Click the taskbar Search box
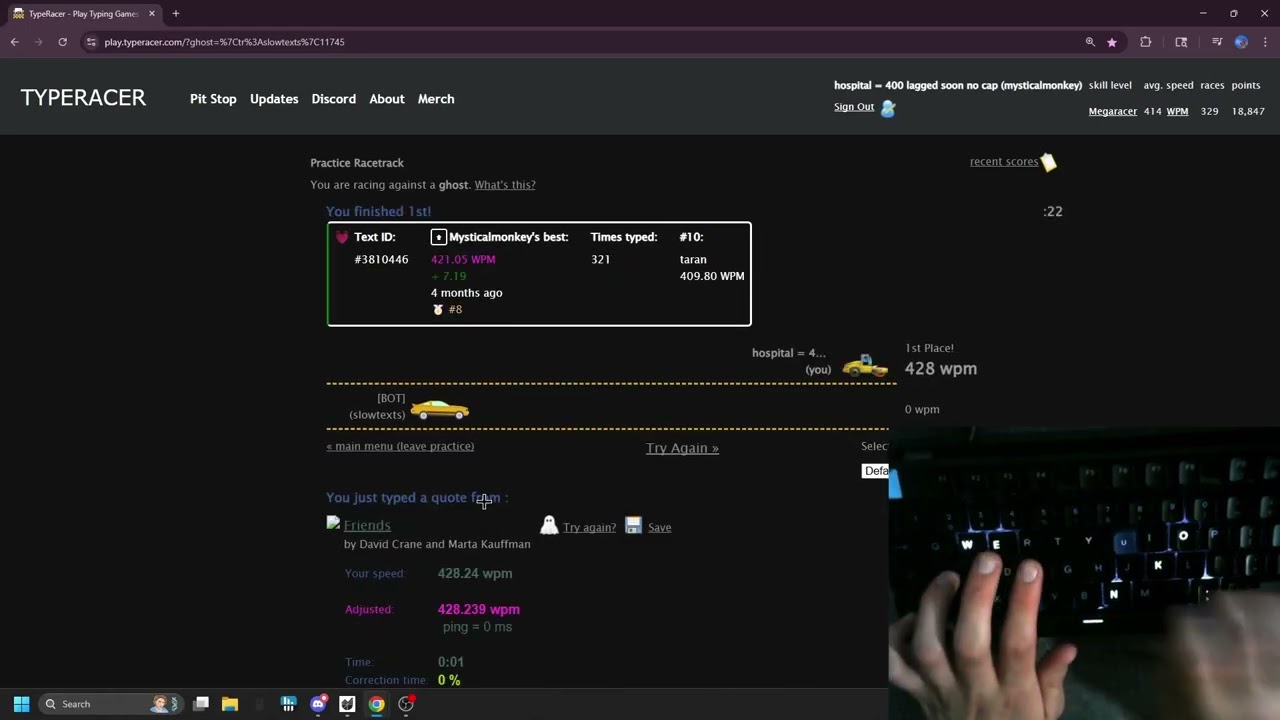1280x720 pixels. coord(111,704)
